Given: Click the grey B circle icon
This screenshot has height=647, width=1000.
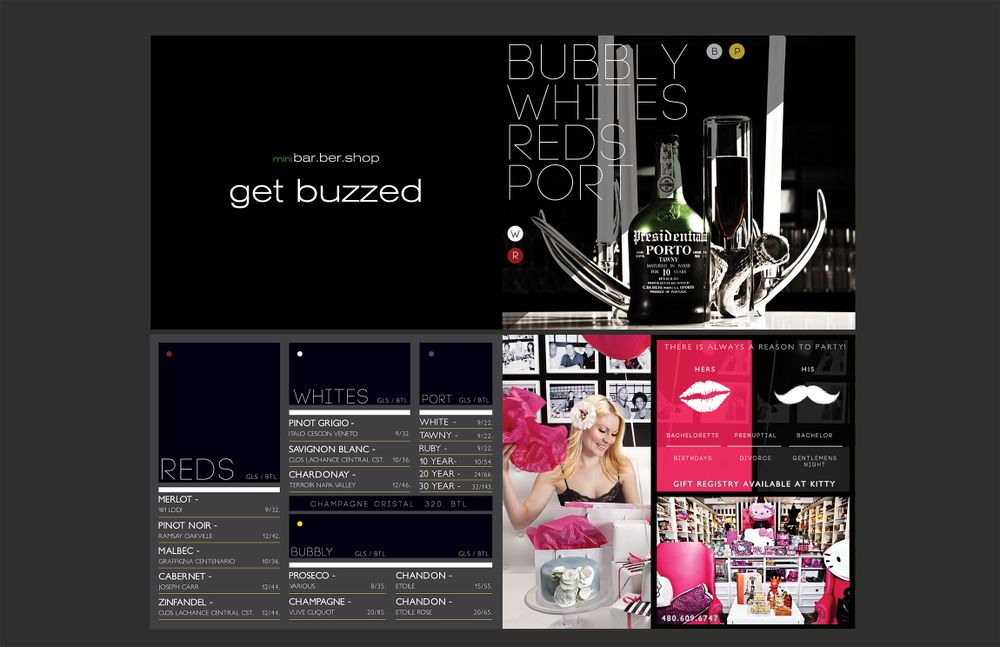Looking at the screenshot, I should pos(714,52).
